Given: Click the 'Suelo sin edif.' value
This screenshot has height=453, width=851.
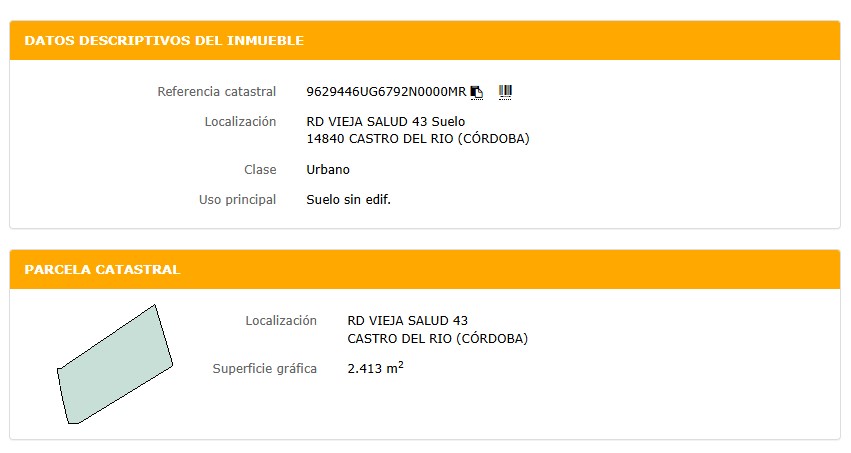Looking at the screenshot, I should pyautogui.click(x=348, y=200).
